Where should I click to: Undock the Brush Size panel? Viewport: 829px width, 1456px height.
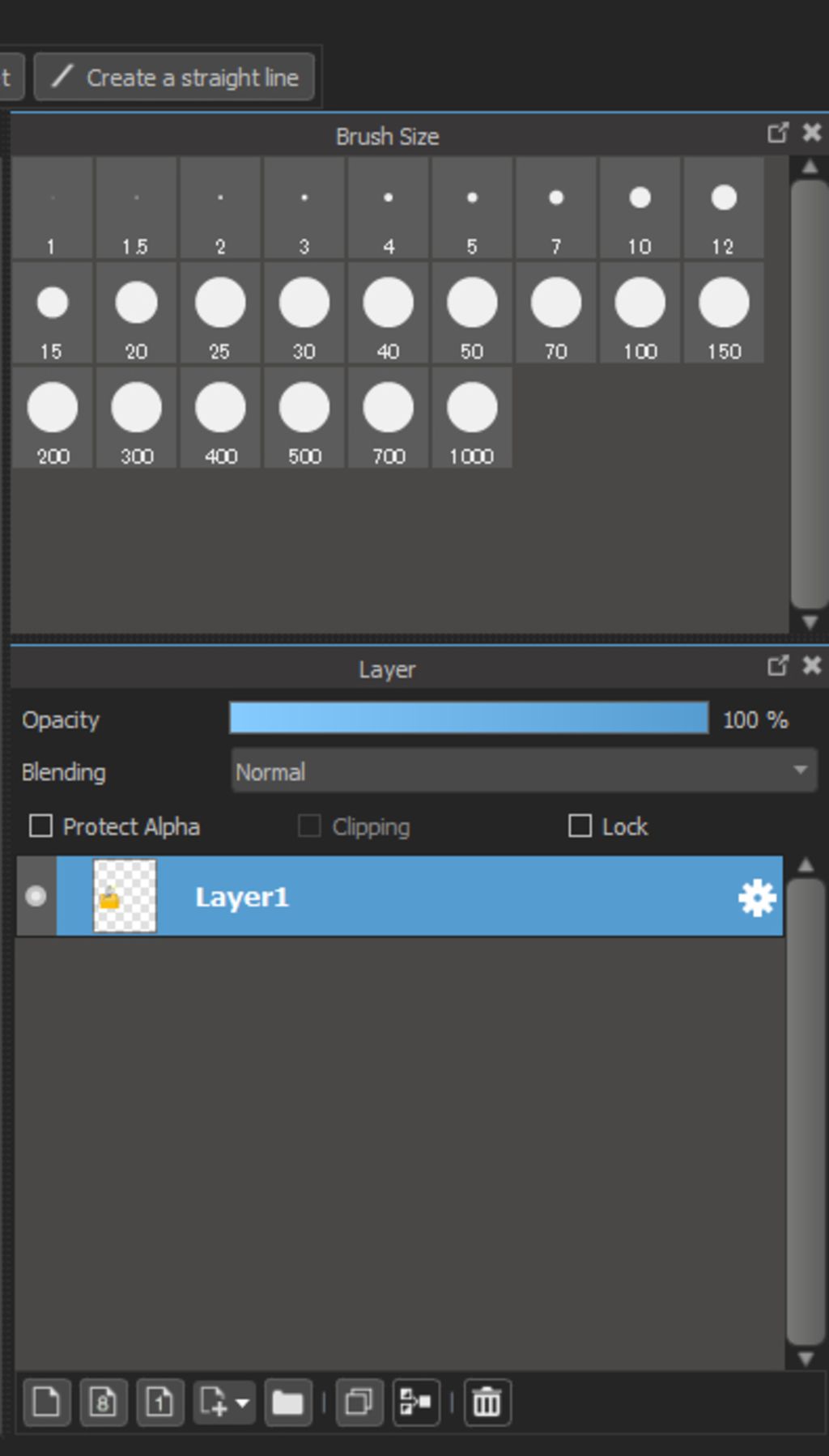tap(777, 133)
